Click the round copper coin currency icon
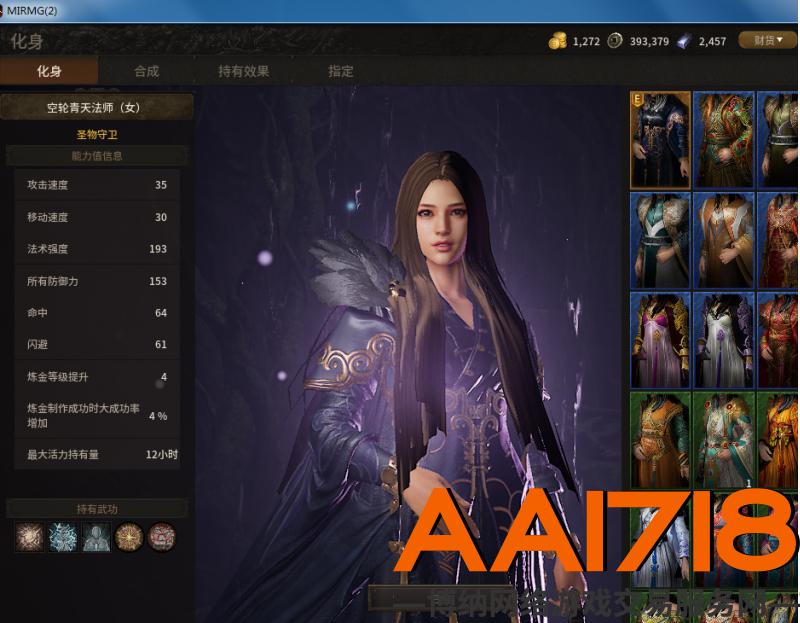The width and height of the screenshot is (800, 623). pos(615,41)
